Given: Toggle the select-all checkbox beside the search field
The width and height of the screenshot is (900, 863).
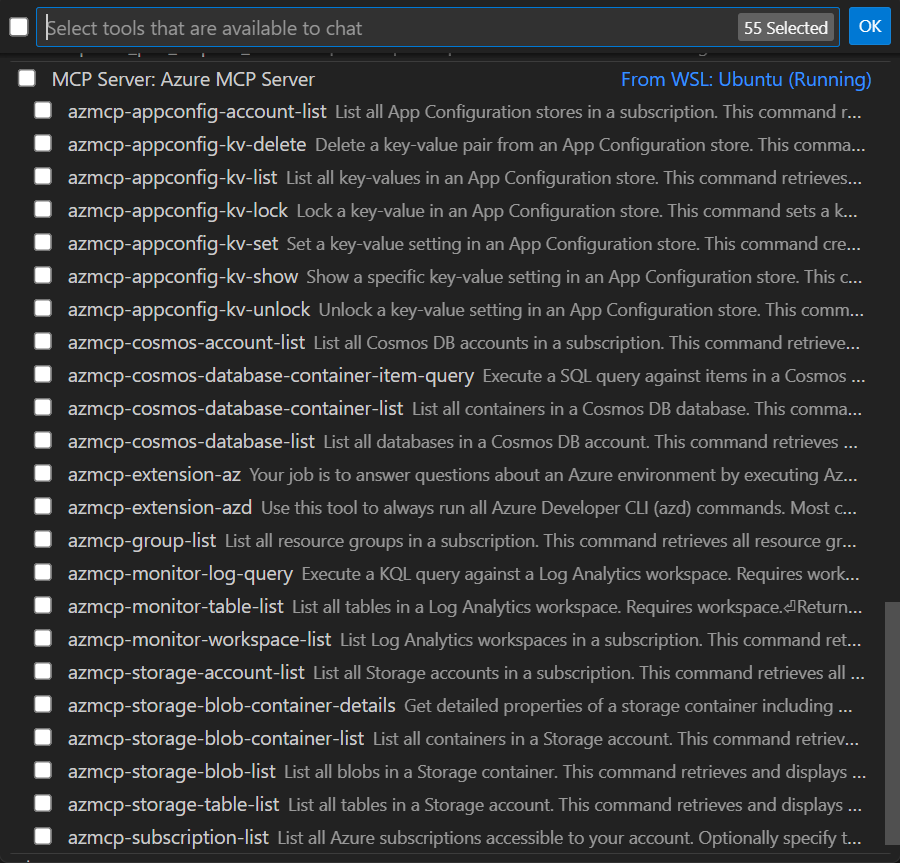Looking at the screenshot, I should click(x=19, y=27).
